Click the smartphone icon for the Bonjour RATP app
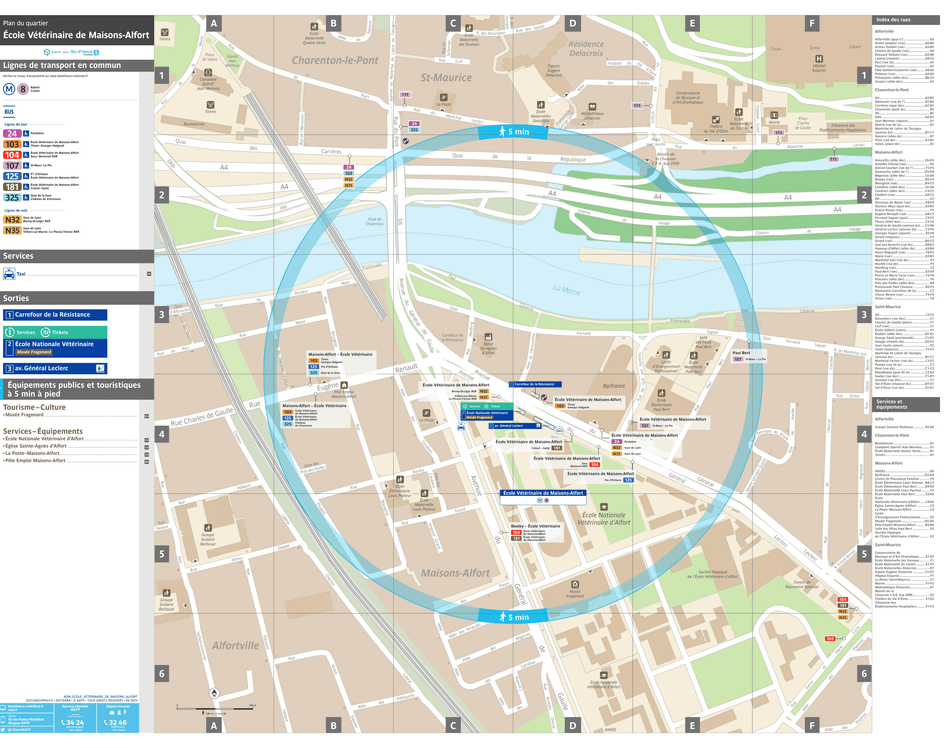The width and height of the screenshot is (944, 748). (x=3, y=720)
